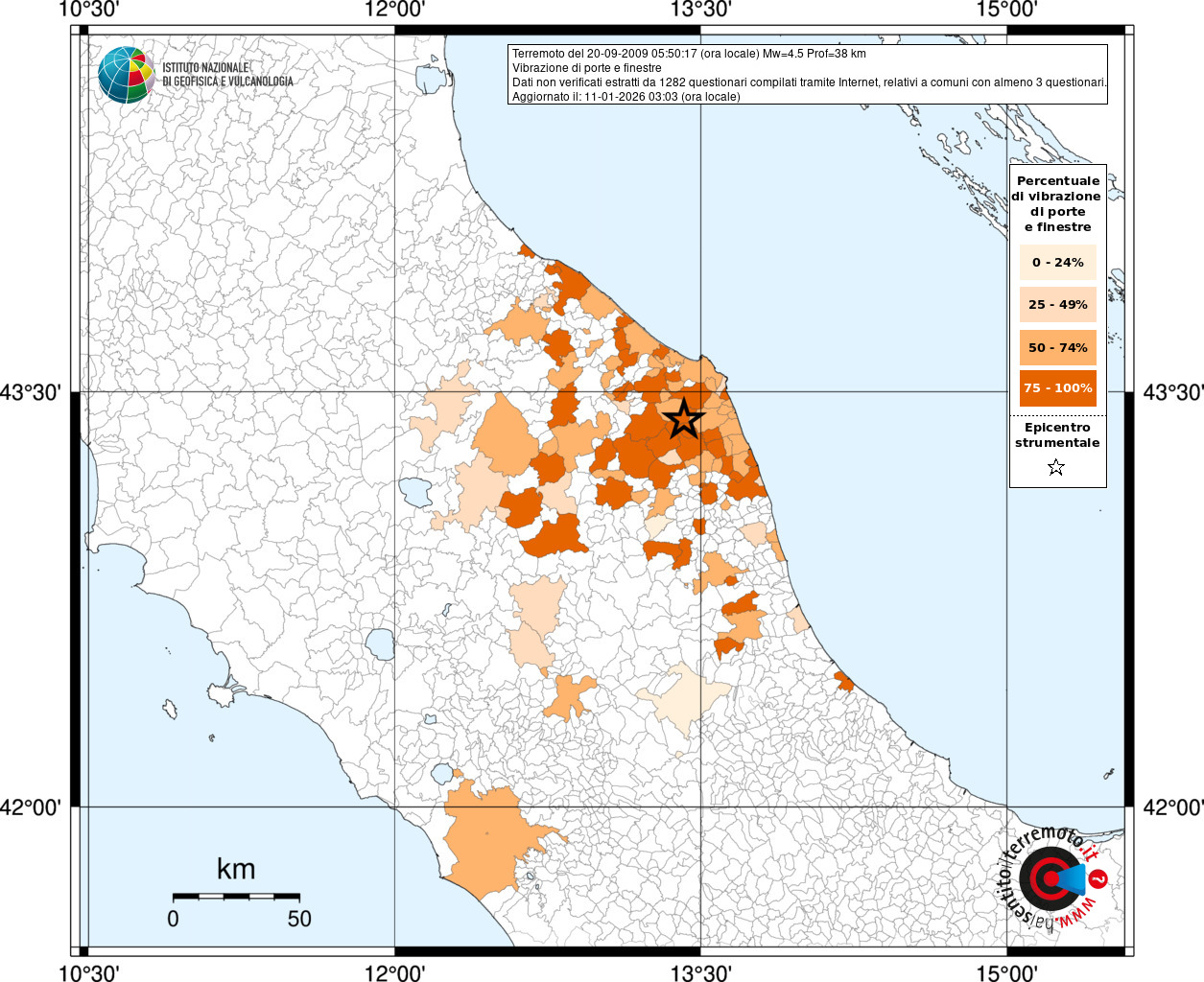Click Lake Trasimeno on the map

[416, 491]
